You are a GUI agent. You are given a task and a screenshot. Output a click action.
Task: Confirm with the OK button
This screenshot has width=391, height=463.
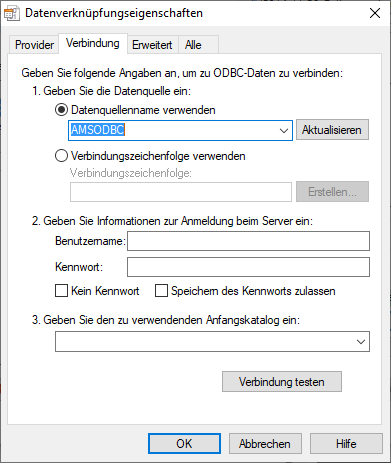coord(184,444)
